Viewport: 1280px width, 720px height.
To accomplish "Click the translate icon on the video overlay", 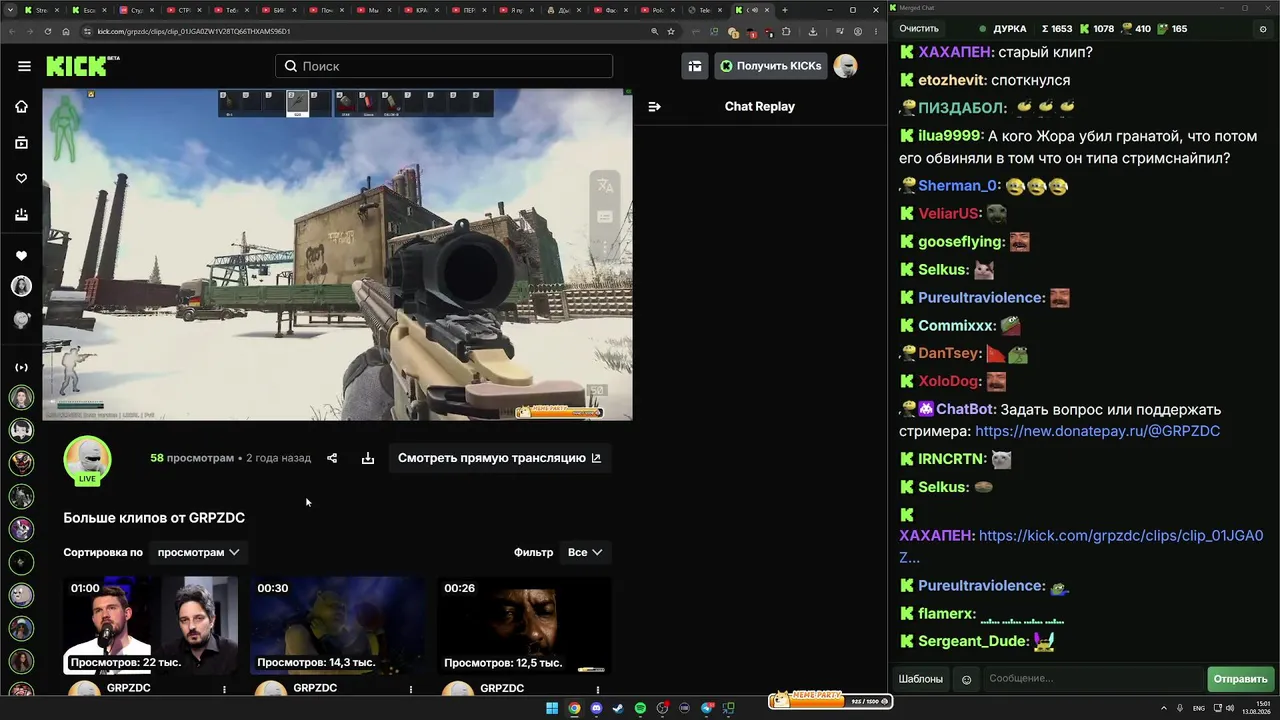I will click(604, 185).
